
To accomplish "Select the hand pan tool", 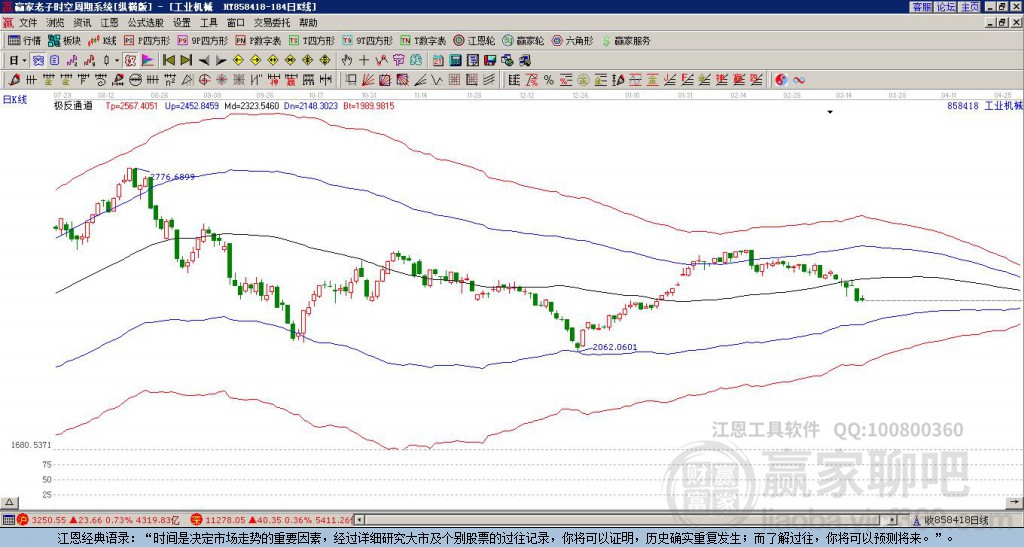I will pyautogui.click(x=346, y=61).
